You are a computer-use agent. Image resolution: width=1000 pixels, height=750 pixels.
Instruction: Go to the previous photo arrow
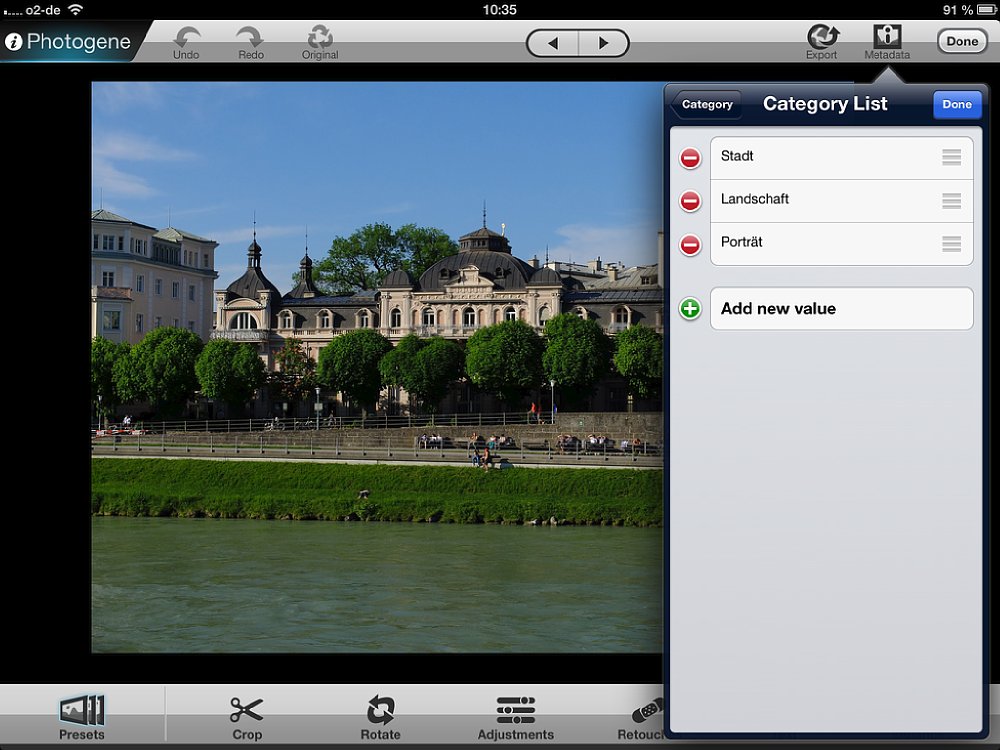pyautogui.click(x=553, y=43)
